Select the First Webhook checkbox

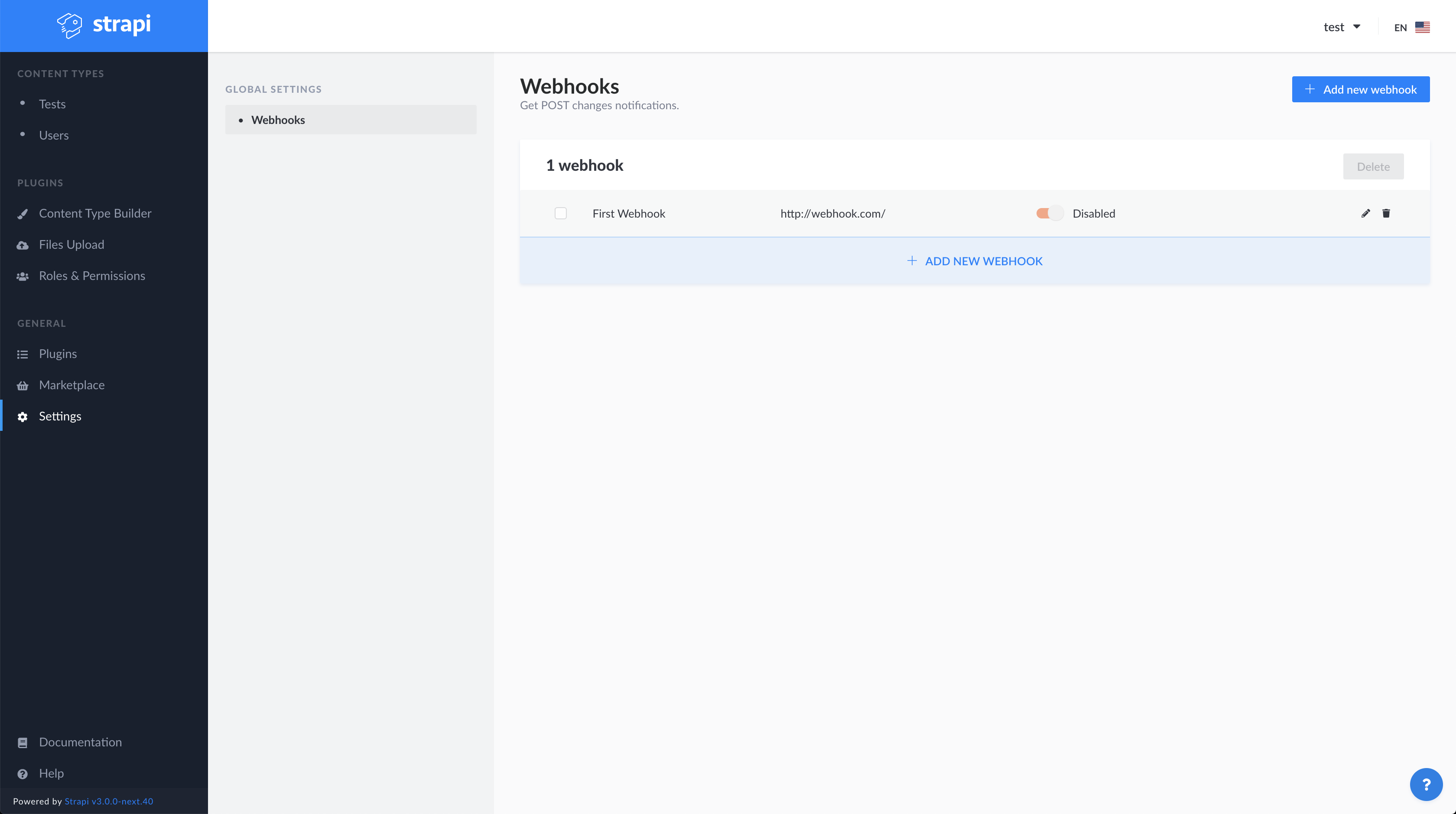pyautogui.click(x=560, y=213)
